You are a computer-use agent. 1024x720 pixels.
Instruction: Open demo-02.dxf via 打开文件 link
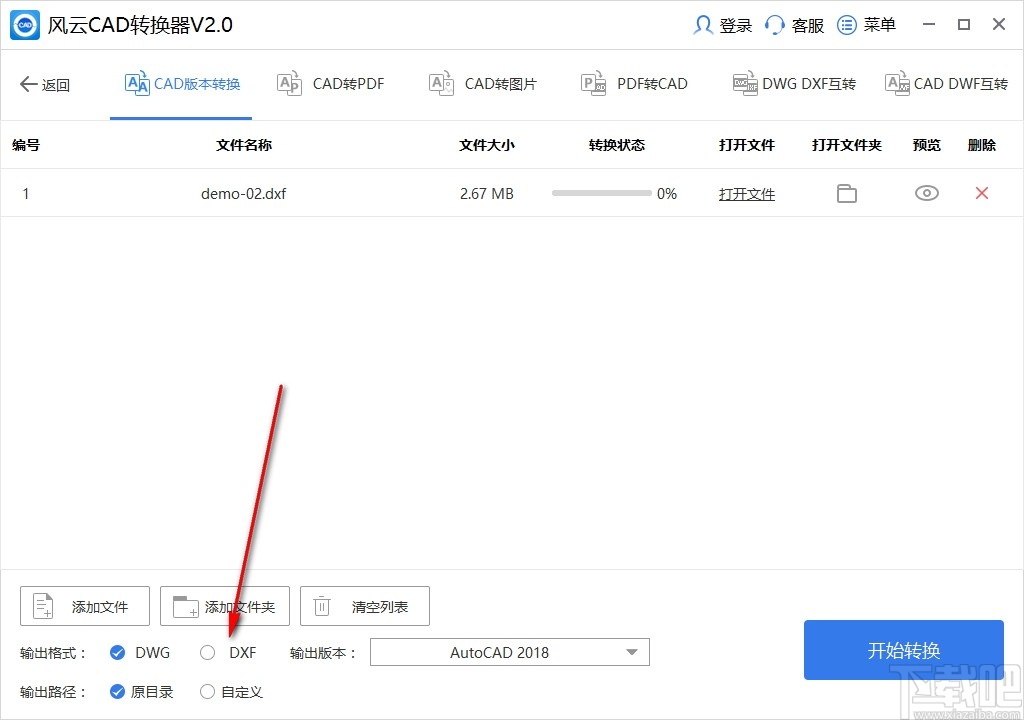[x=746, y=193]
